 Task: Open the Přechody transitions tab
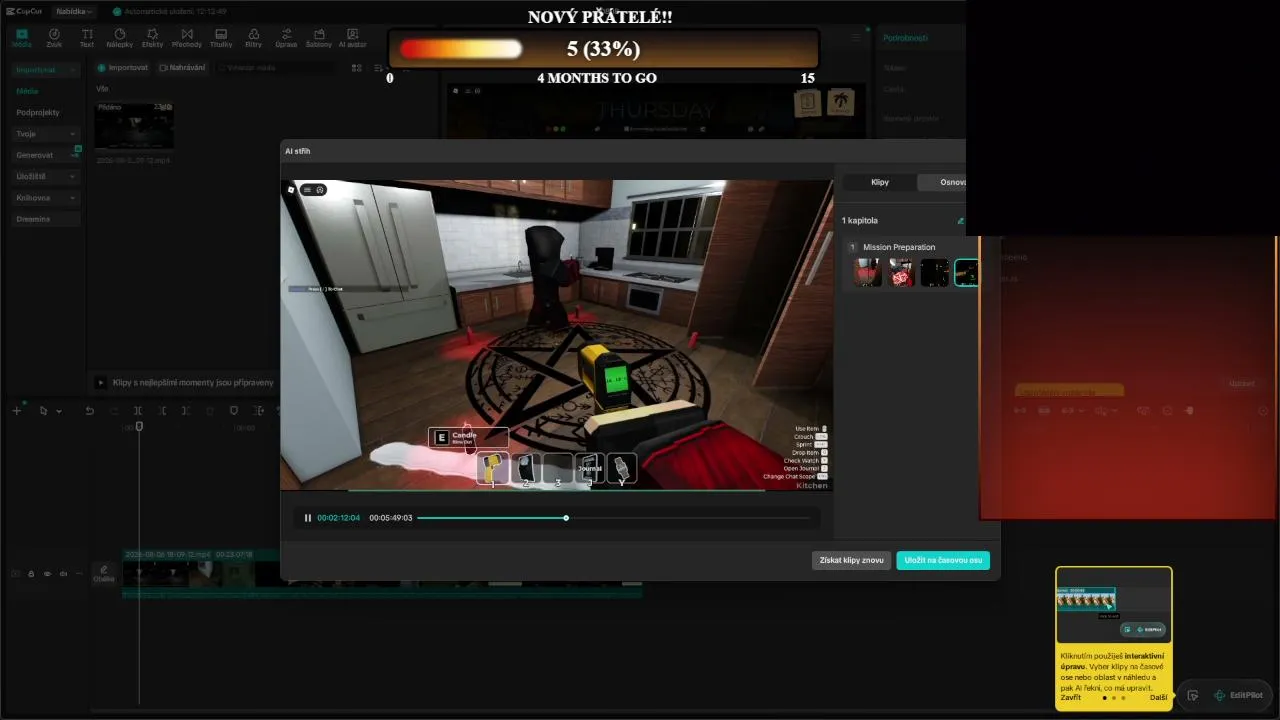point(186,38)
